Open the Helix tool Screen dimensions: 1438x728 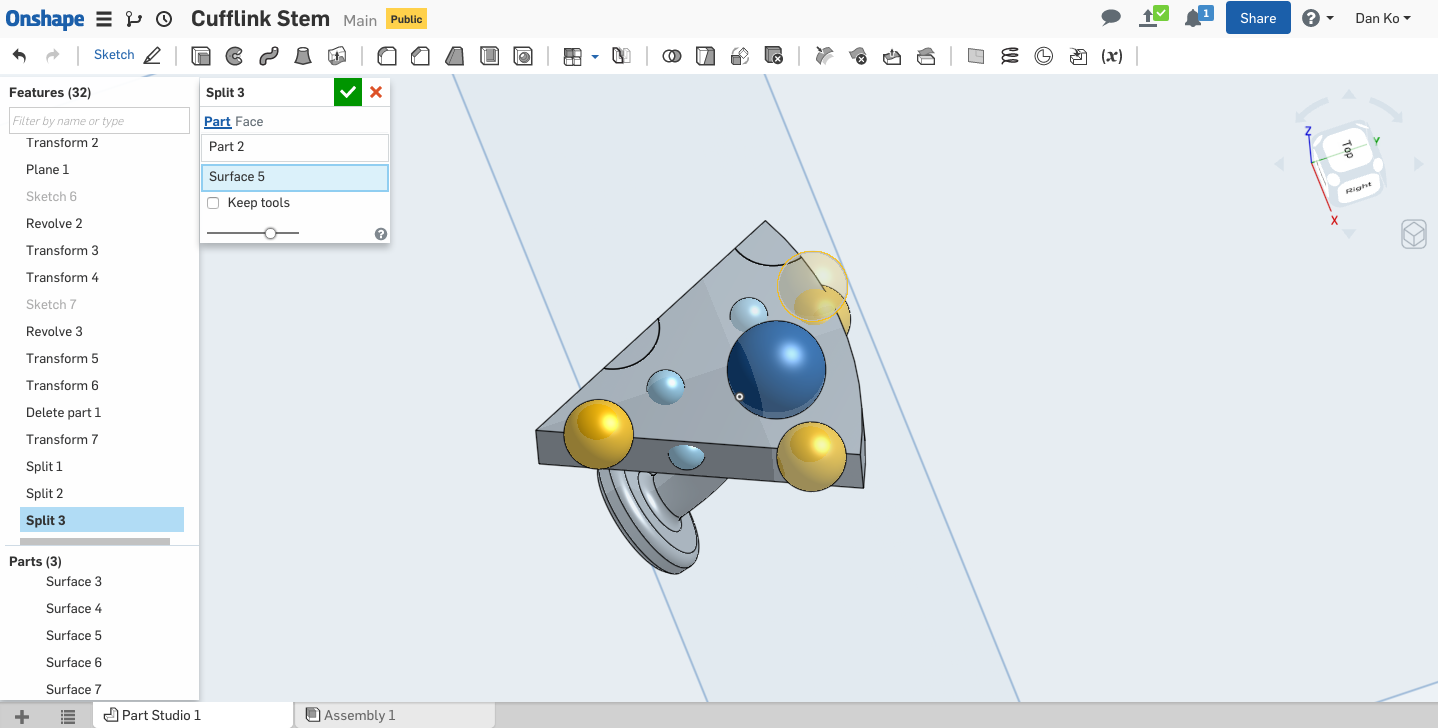click(x=1010, y=56)
